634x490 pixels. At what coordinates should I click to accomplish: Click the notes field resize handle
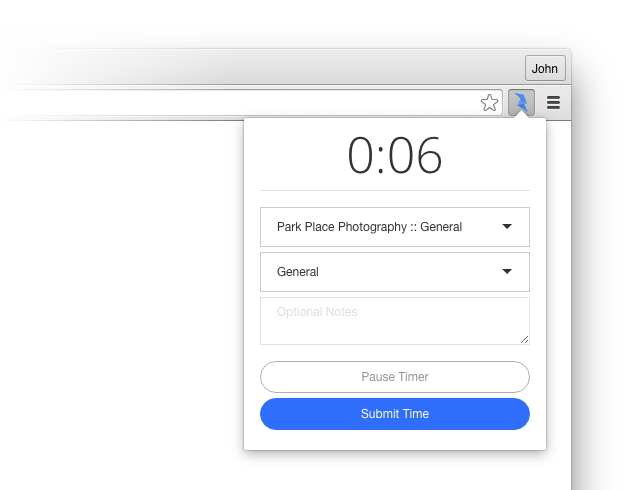pos(524,340)
